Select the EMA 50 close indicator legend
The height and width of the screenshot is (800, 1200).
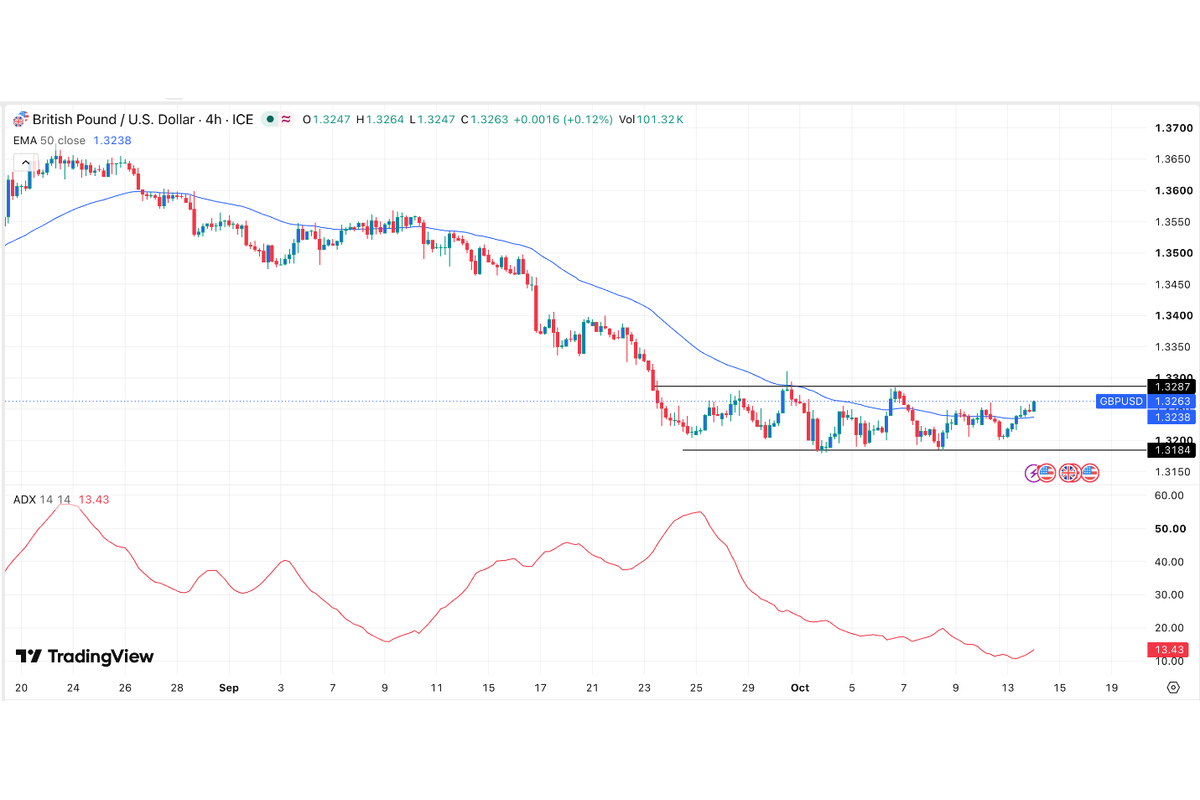click(x=50, y=141)
